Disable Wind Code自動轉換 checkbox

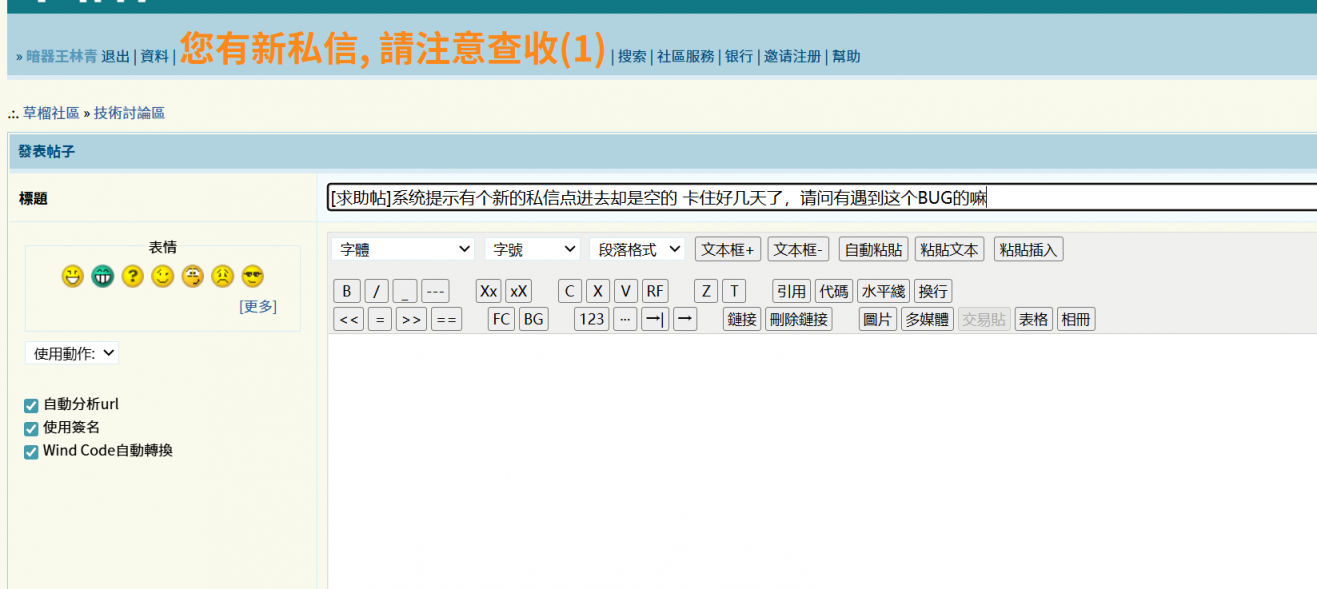coord(31,451)
